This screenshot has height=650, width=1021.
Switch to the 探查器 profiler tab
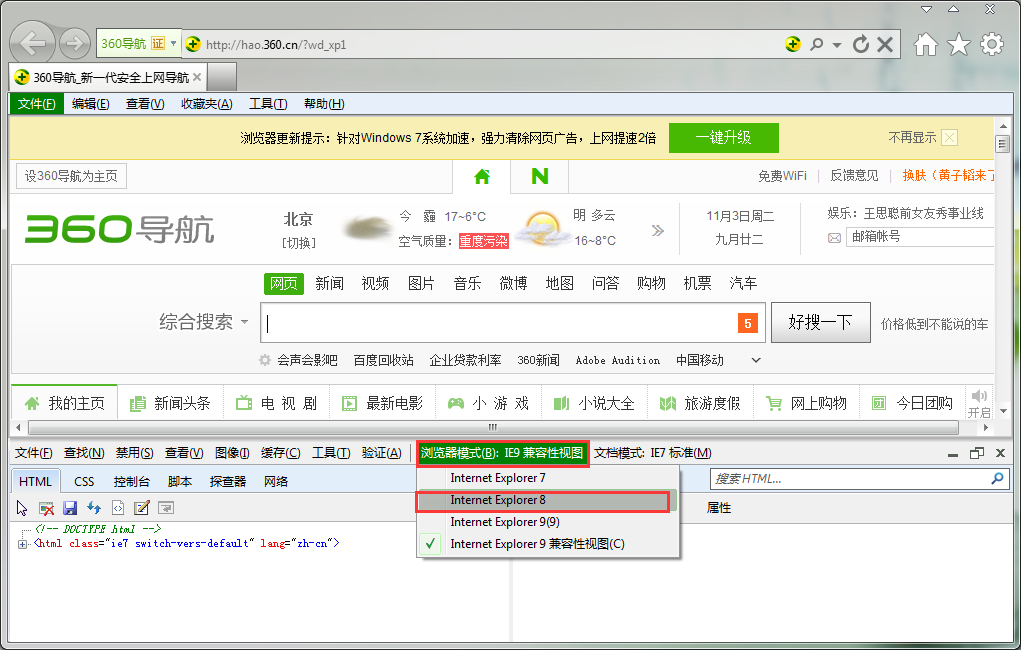228,481
